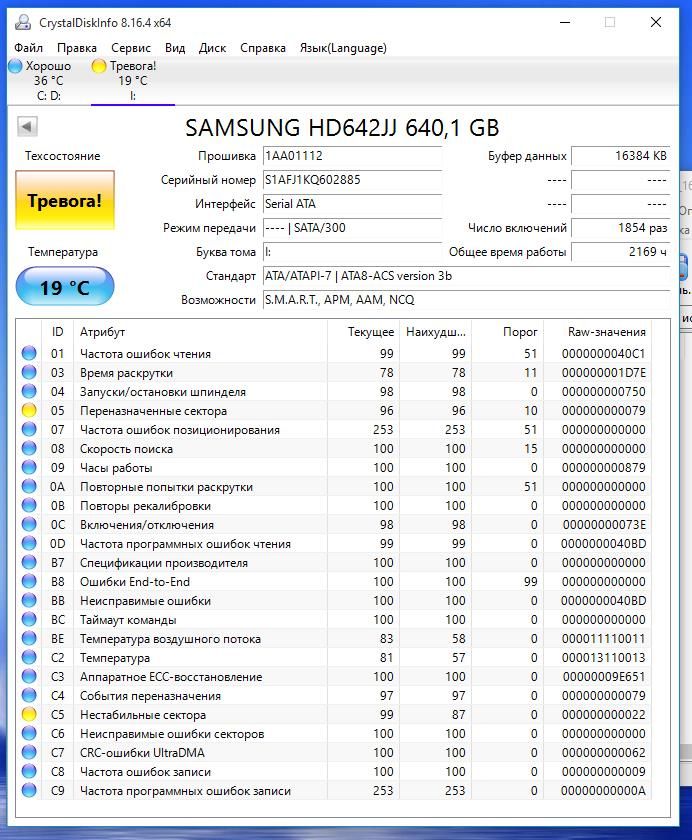Image resolution: width=692 pixels, height=840 pixels.
Task: Click blue status icon for attribute C6
Action: coord(29,733)
